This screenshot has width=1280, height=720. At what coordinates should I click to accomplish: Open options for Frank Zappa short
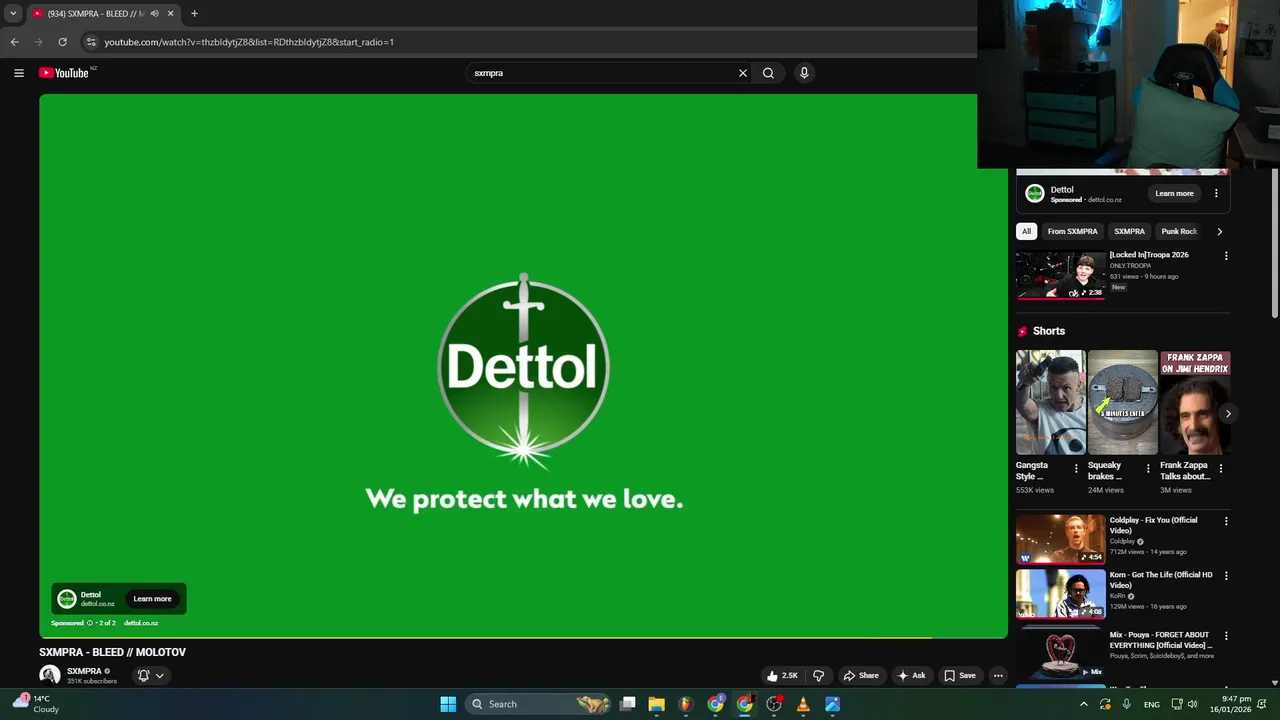pyautogui.click(x=1221, y=468)
